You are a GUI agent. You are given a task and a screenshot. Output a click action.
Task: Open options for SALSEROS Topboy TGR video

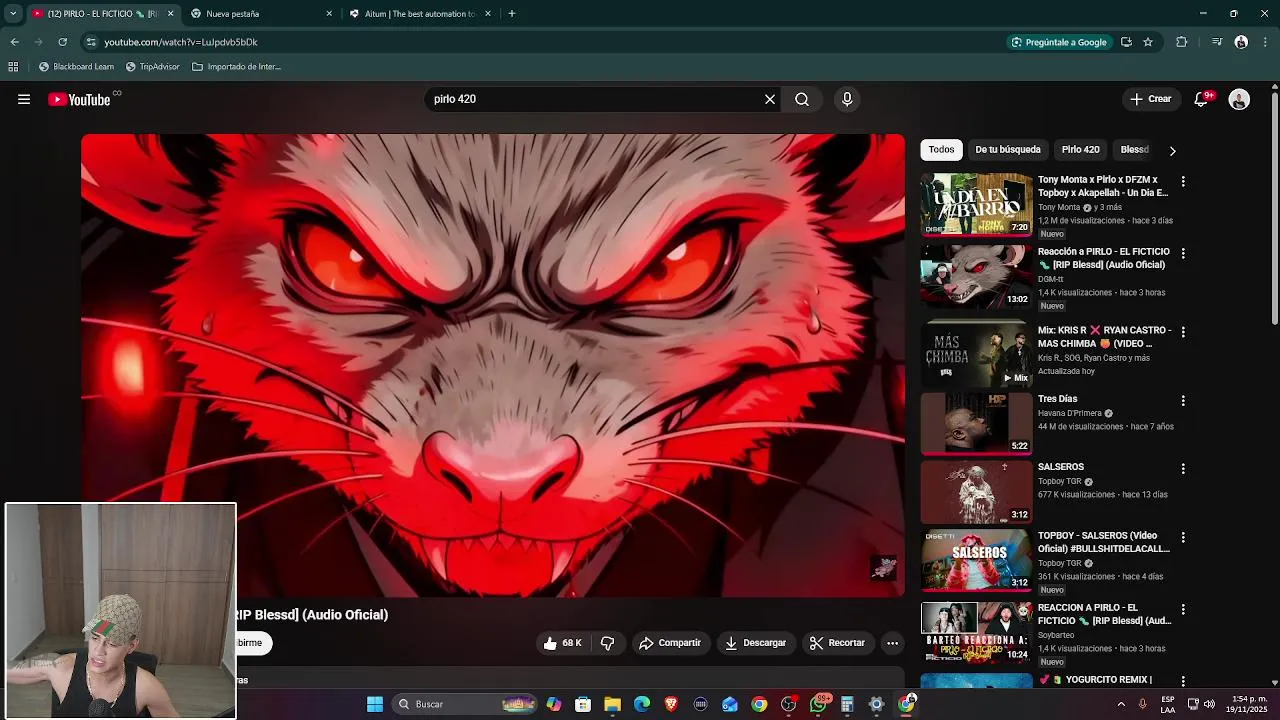(x=1183, y=468)
